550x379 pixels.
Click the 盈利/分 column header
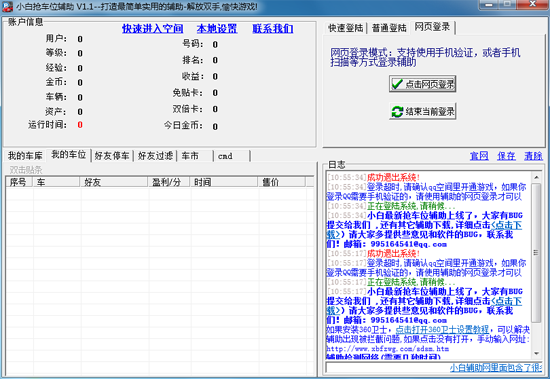point(169,182)
